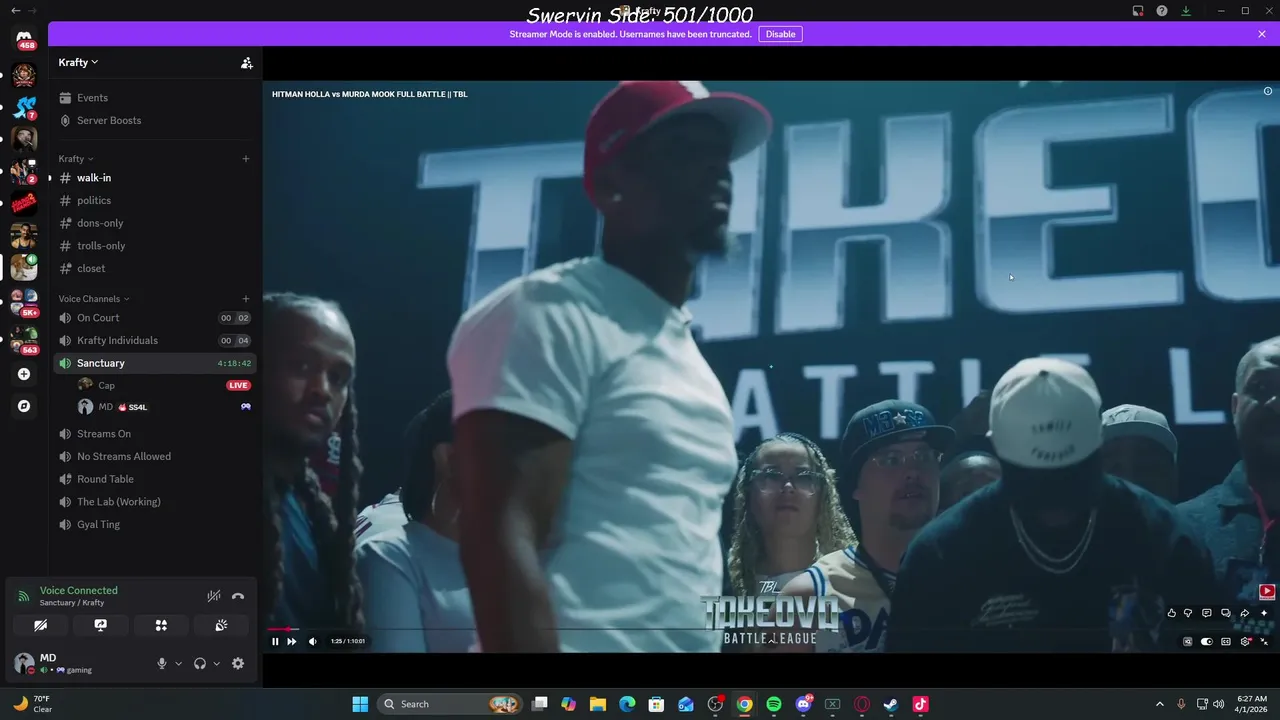This screenshot has height=720, width=1280.
Task: Add a new voice channel with plus
Action: (x=246, y=298)
